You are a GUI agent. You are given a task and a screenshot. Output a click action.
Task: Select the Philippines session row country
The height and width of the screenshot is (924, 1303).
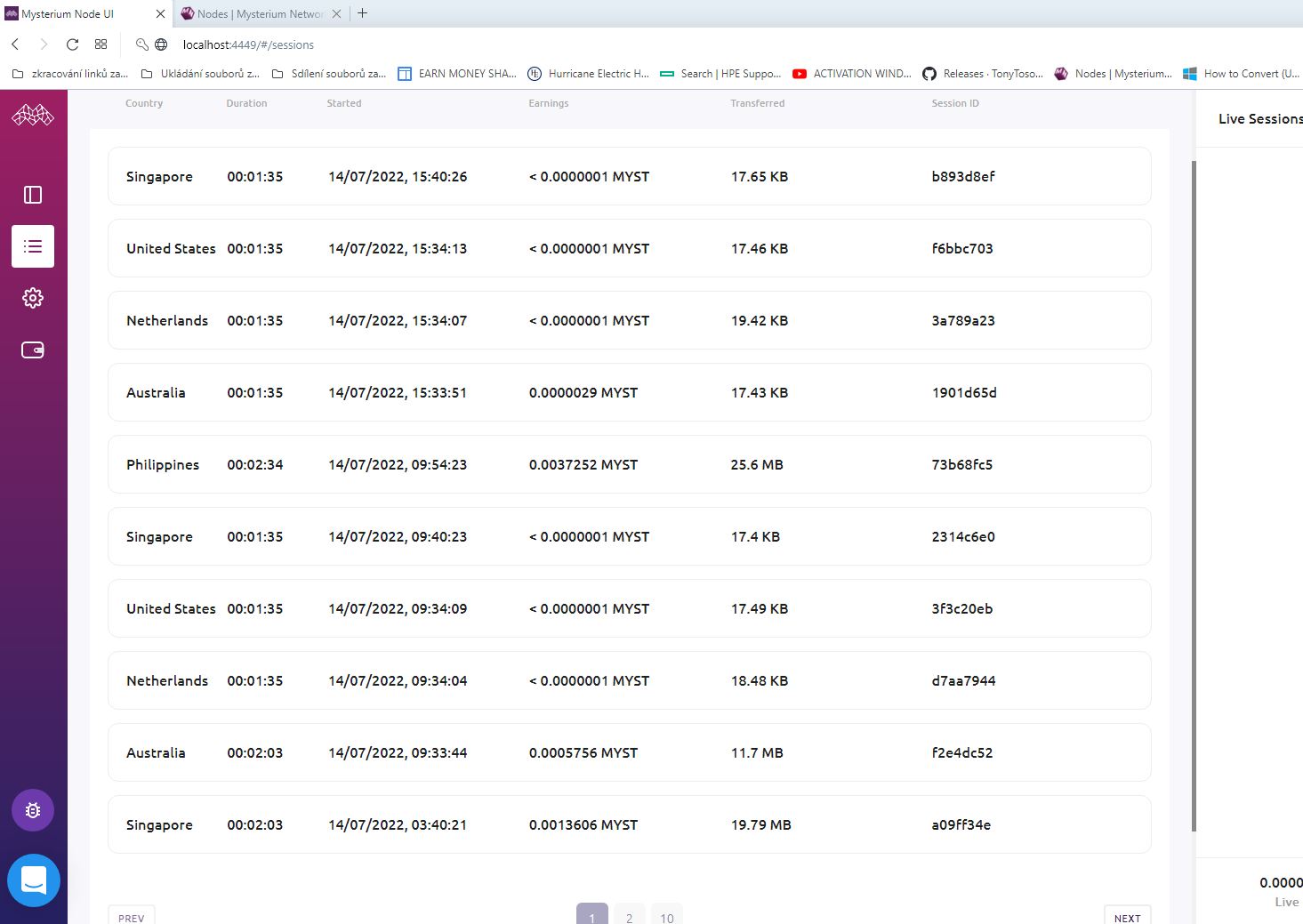pos(163,464)
